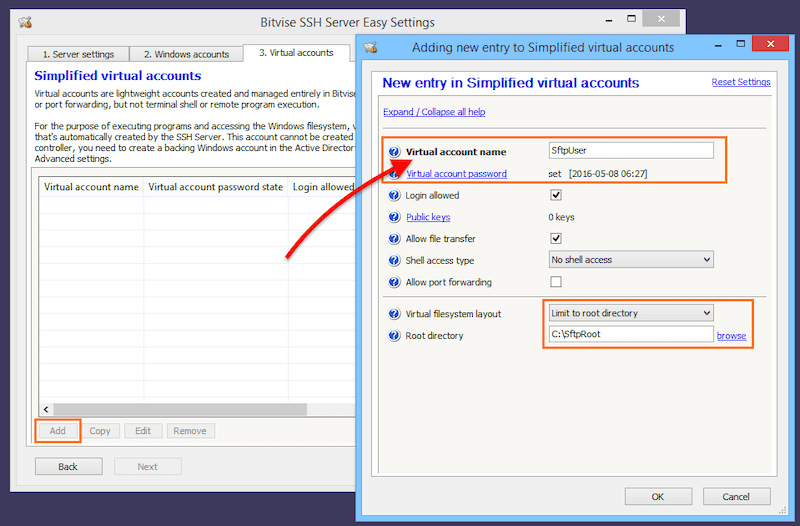
Task: Toggle the Login allowed checkbox
Action: (x=556, y=195)
